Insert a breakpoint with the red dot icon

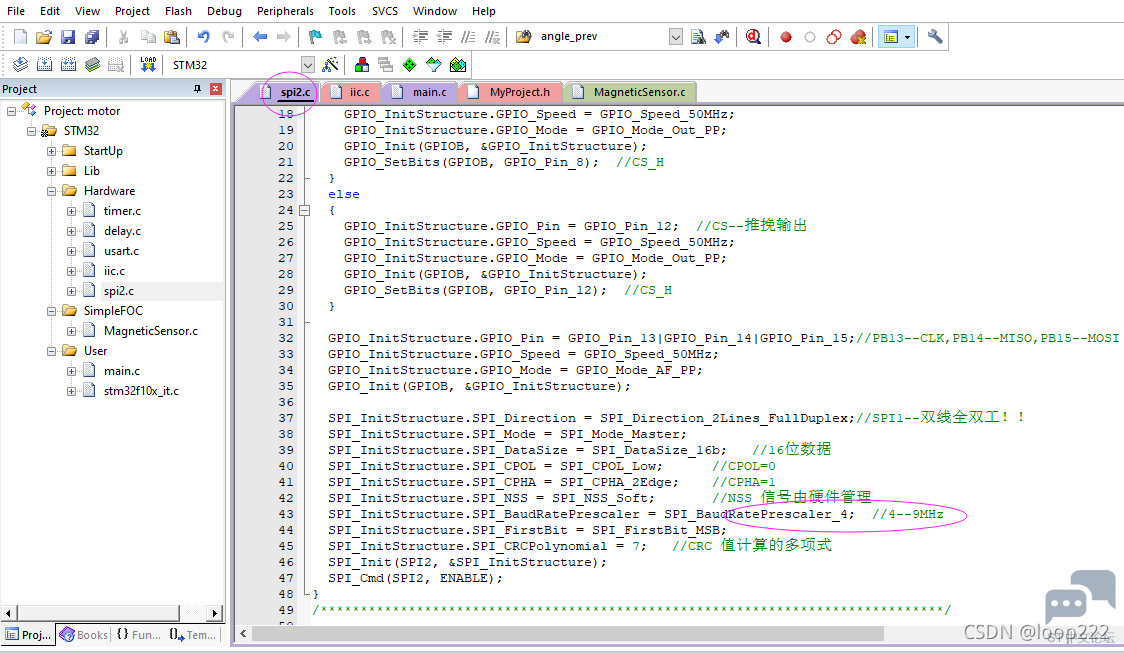click(x=786, y=37)
